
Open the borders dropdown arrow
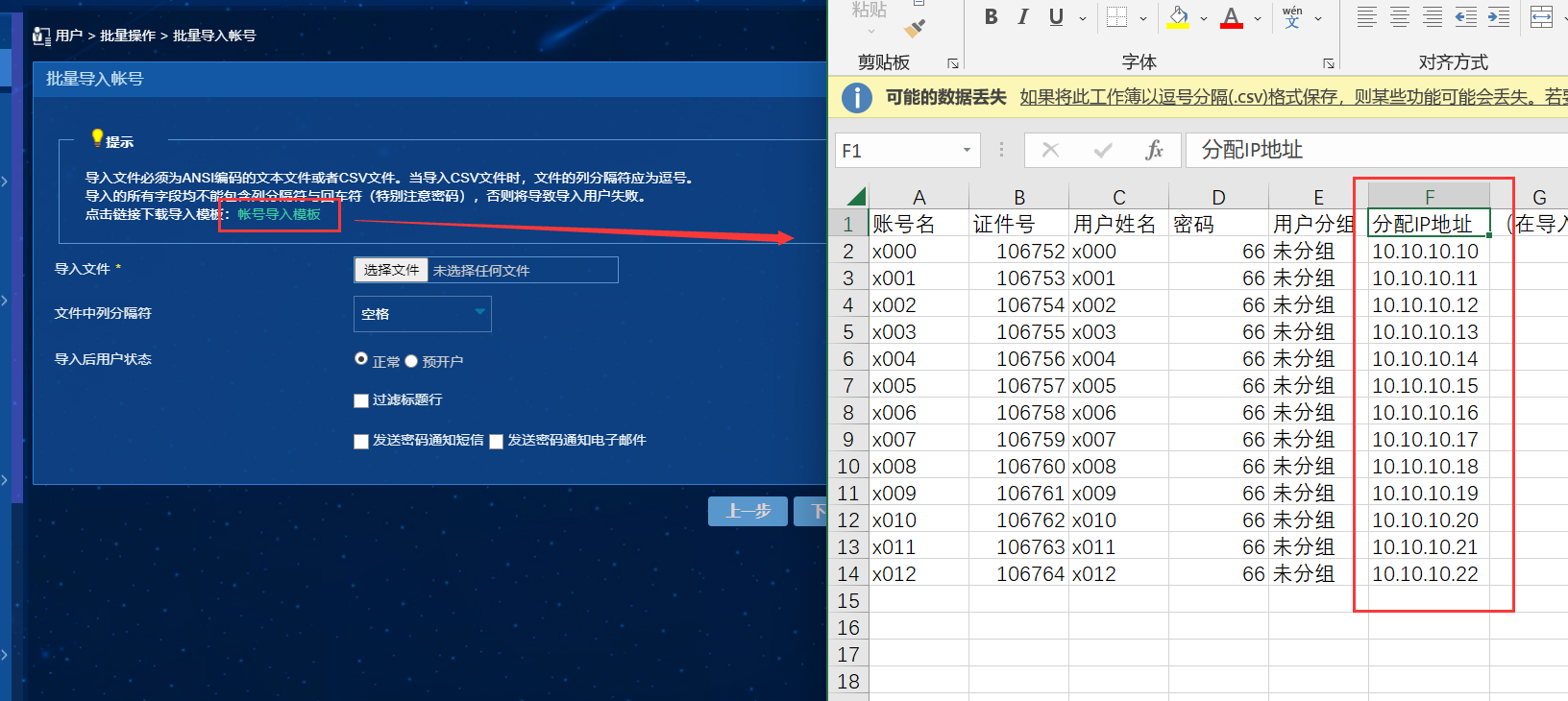coord(1143,18)
